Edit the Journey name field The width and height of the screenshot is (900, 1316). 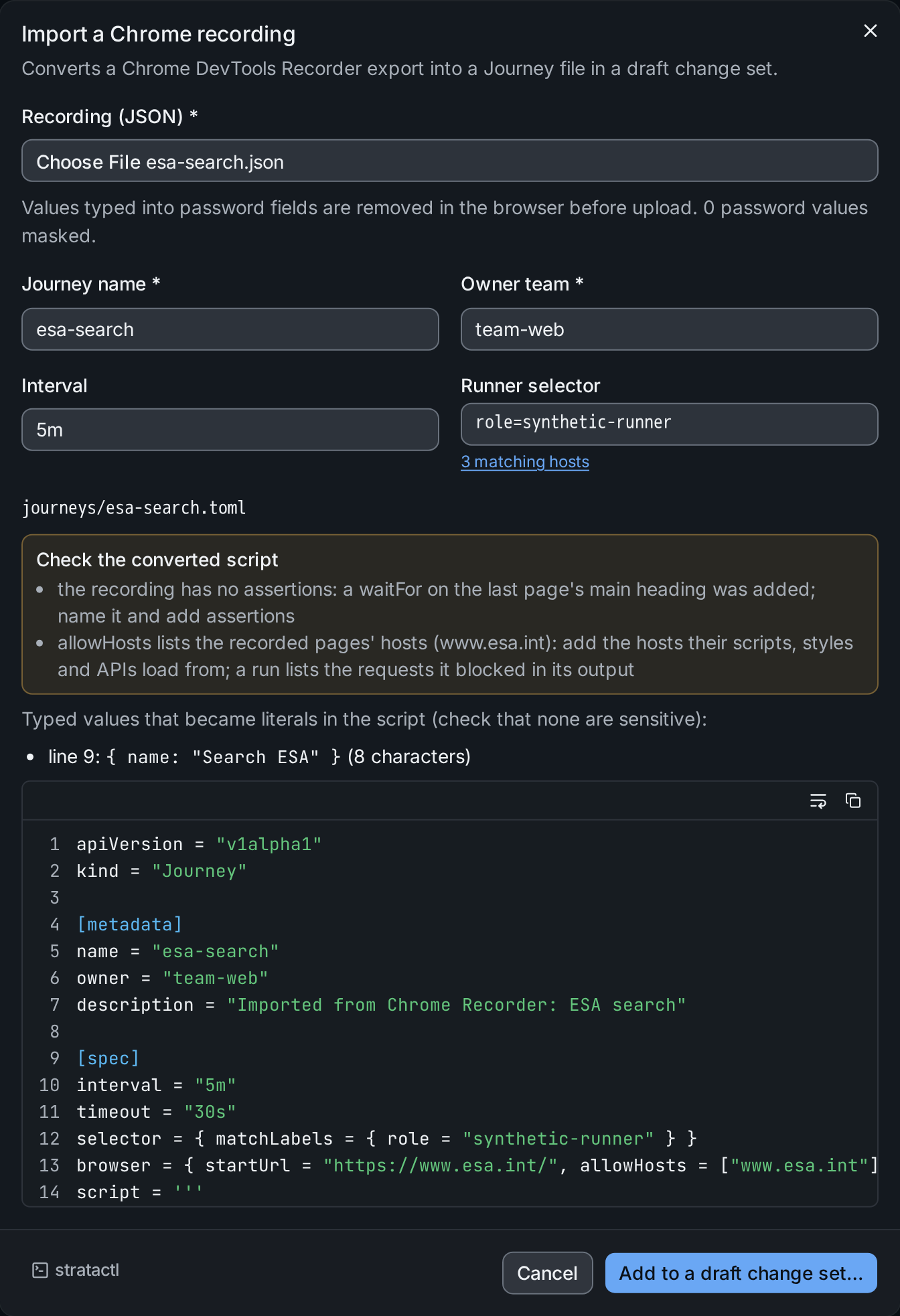[230, 329]
